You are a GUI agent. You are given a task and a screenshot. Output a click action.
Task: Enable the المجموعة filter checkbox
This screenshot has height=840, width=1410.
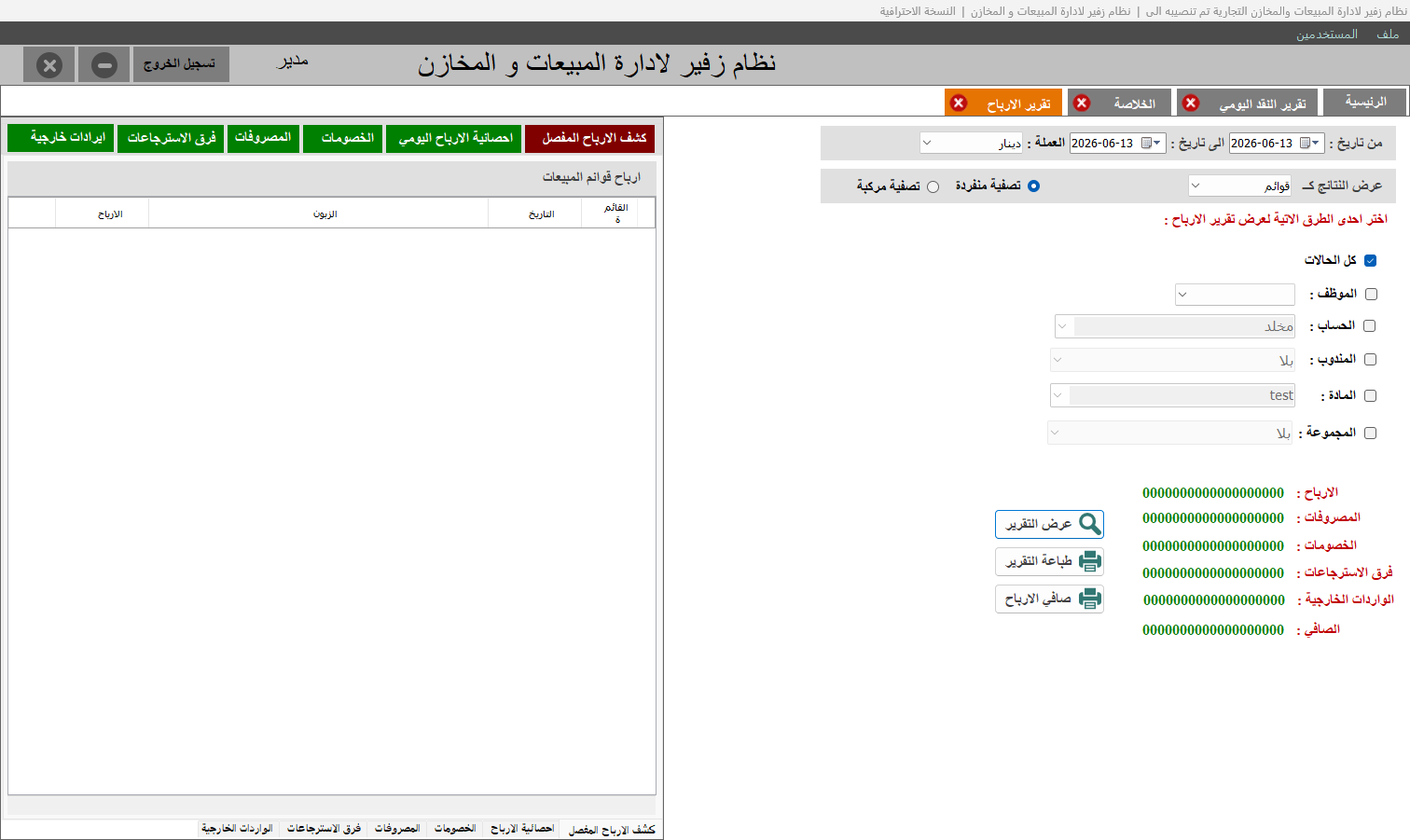[x=1370, y=433]
